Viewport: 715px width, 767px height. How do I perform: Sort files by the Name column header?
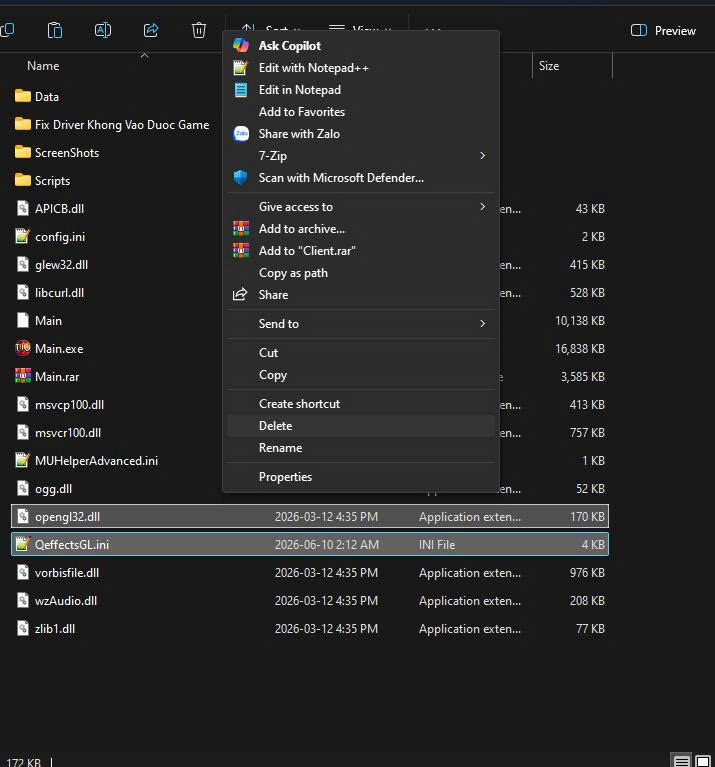pos(43,66)
